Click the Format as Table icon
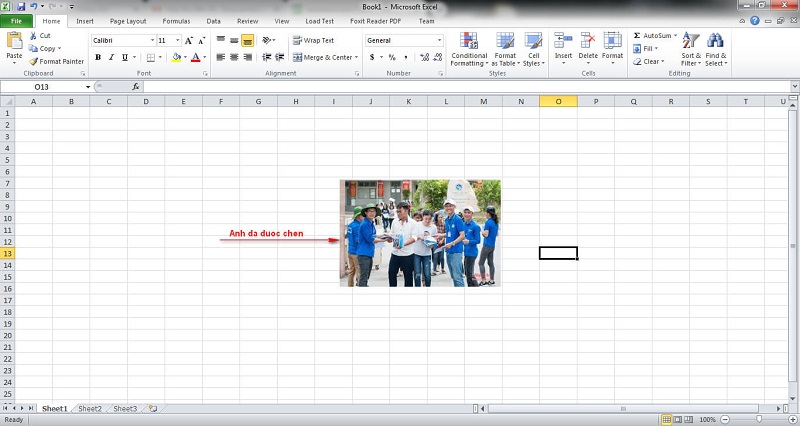Viewport: 800px width, 426px height. (505, 48)
